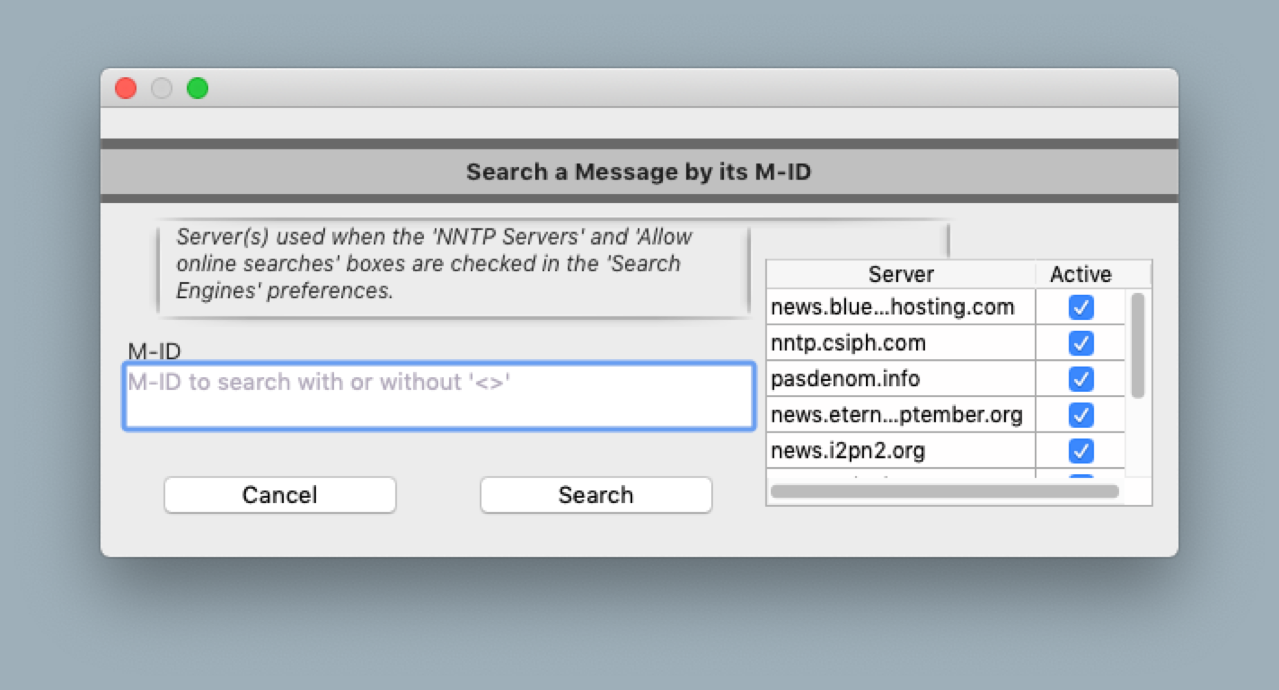Click the Server column header

[x=900, y=274]
